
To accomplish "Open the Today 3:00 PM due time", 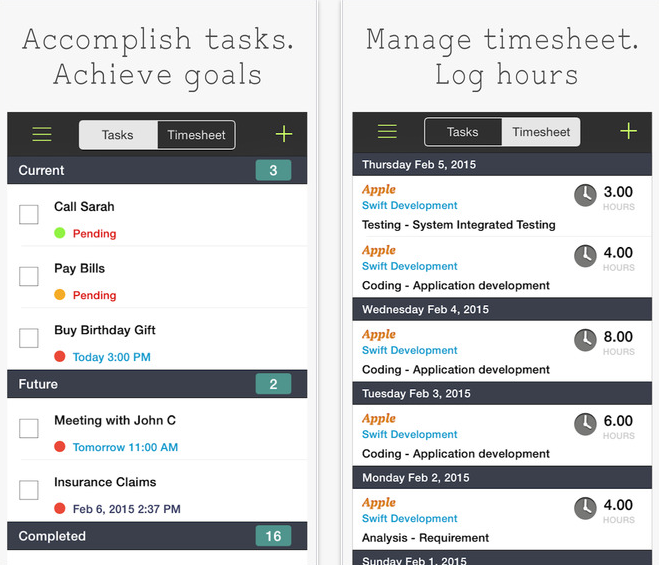I will tap(112, 357).
